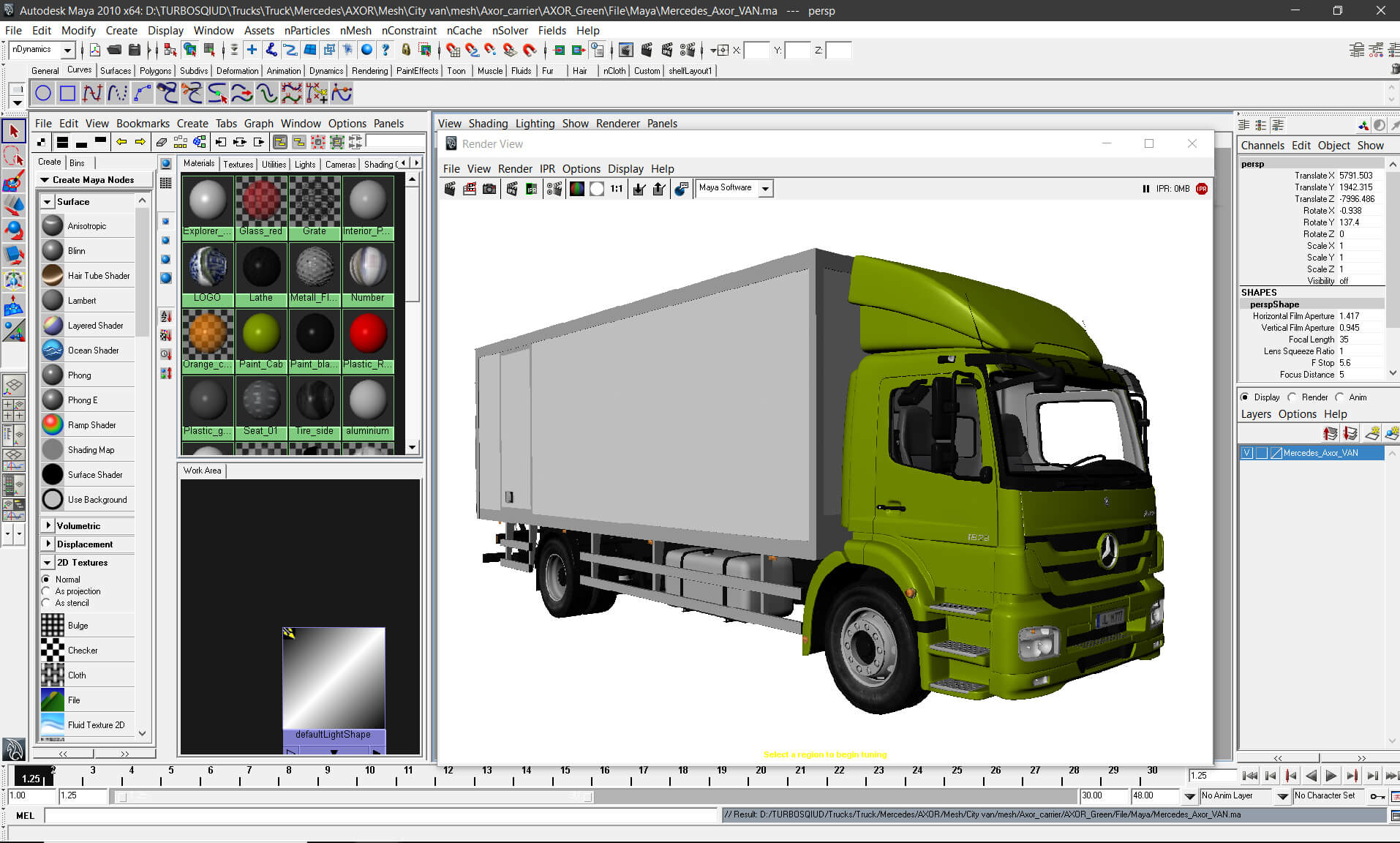Click the Play forwards button
The image size is (1400, 843).
point(1331,776)
